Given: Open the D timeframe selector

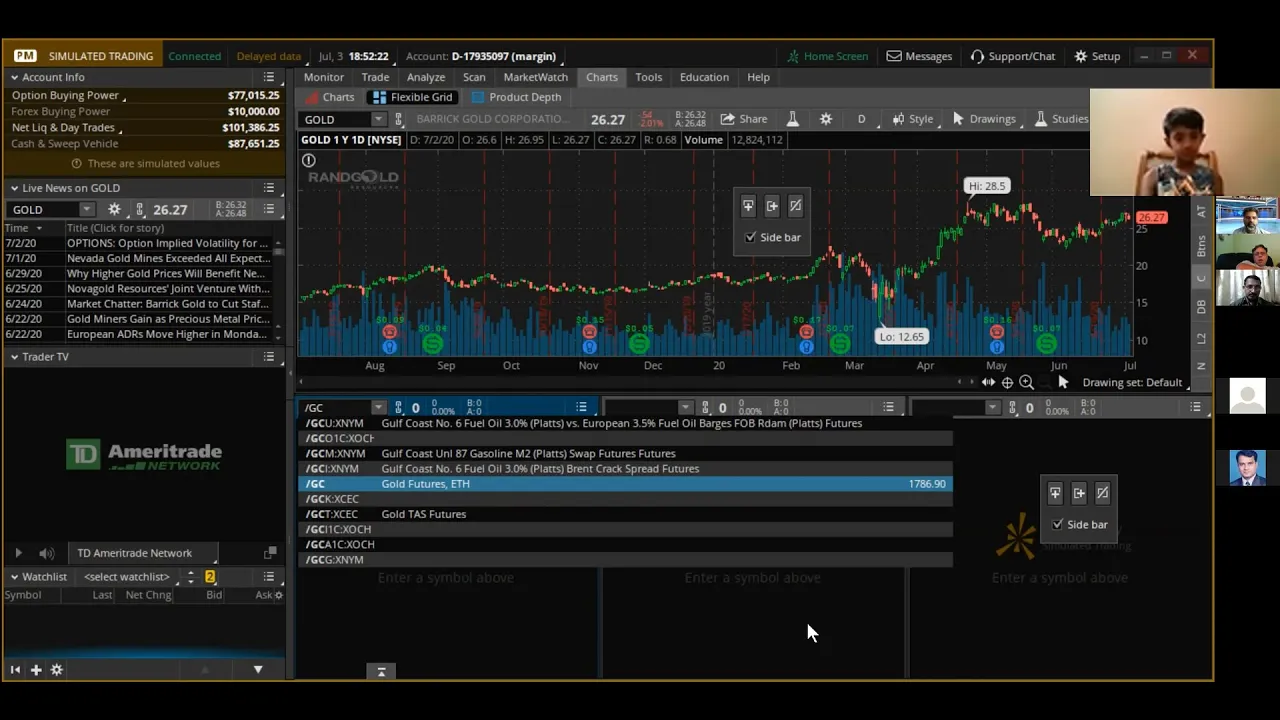Looking at the screenshot, I should [861, 119].
